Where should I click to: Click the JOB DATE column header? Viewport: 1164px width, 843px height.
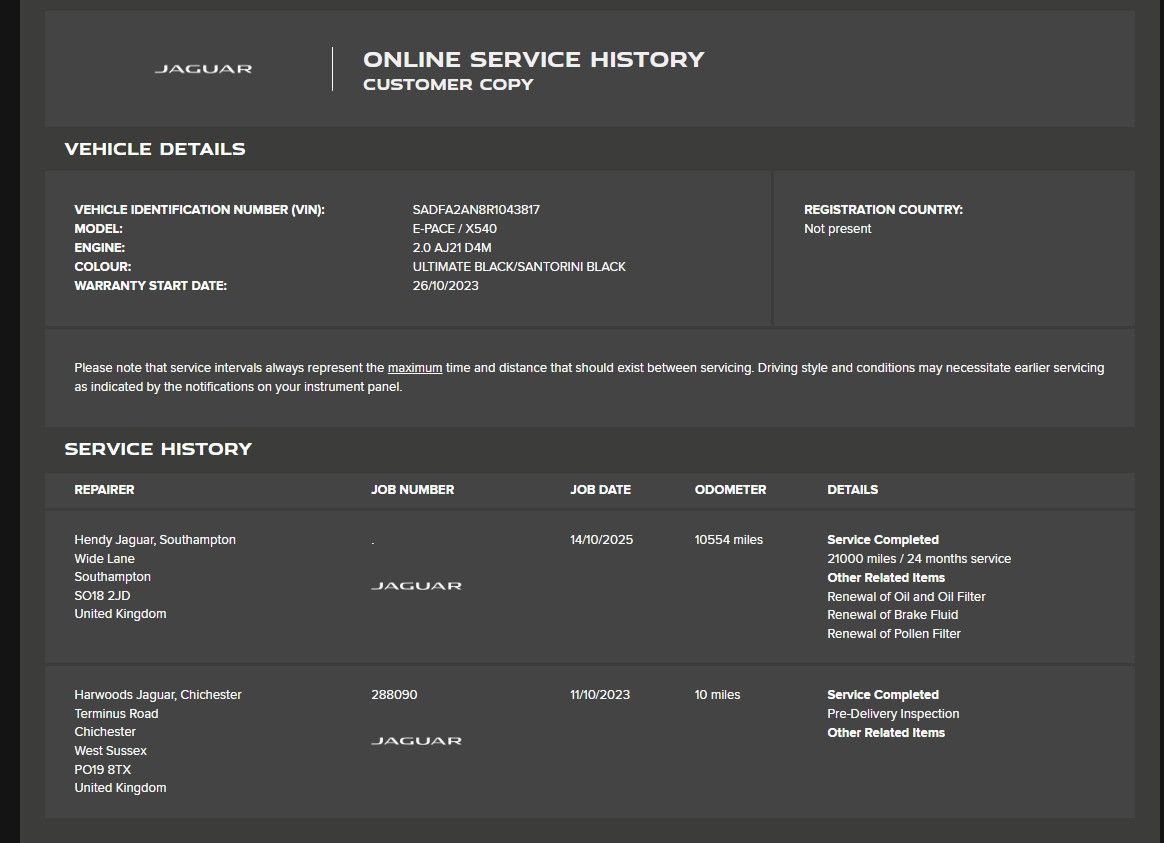pyautogui.click(x=601, y=490)
